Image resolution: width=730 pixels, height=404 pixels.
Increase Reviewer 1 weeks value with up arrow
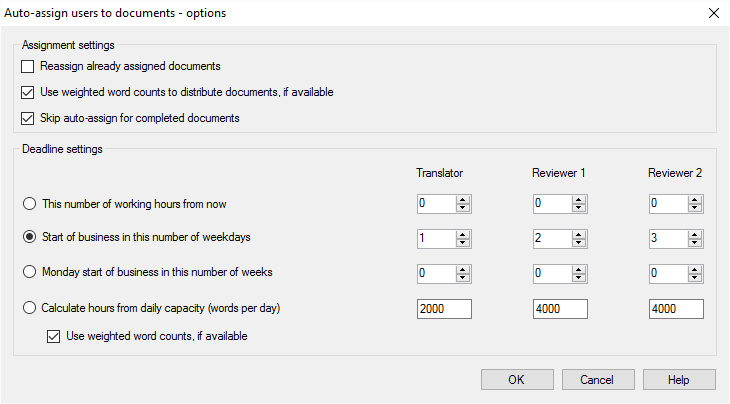click(579, 268)
